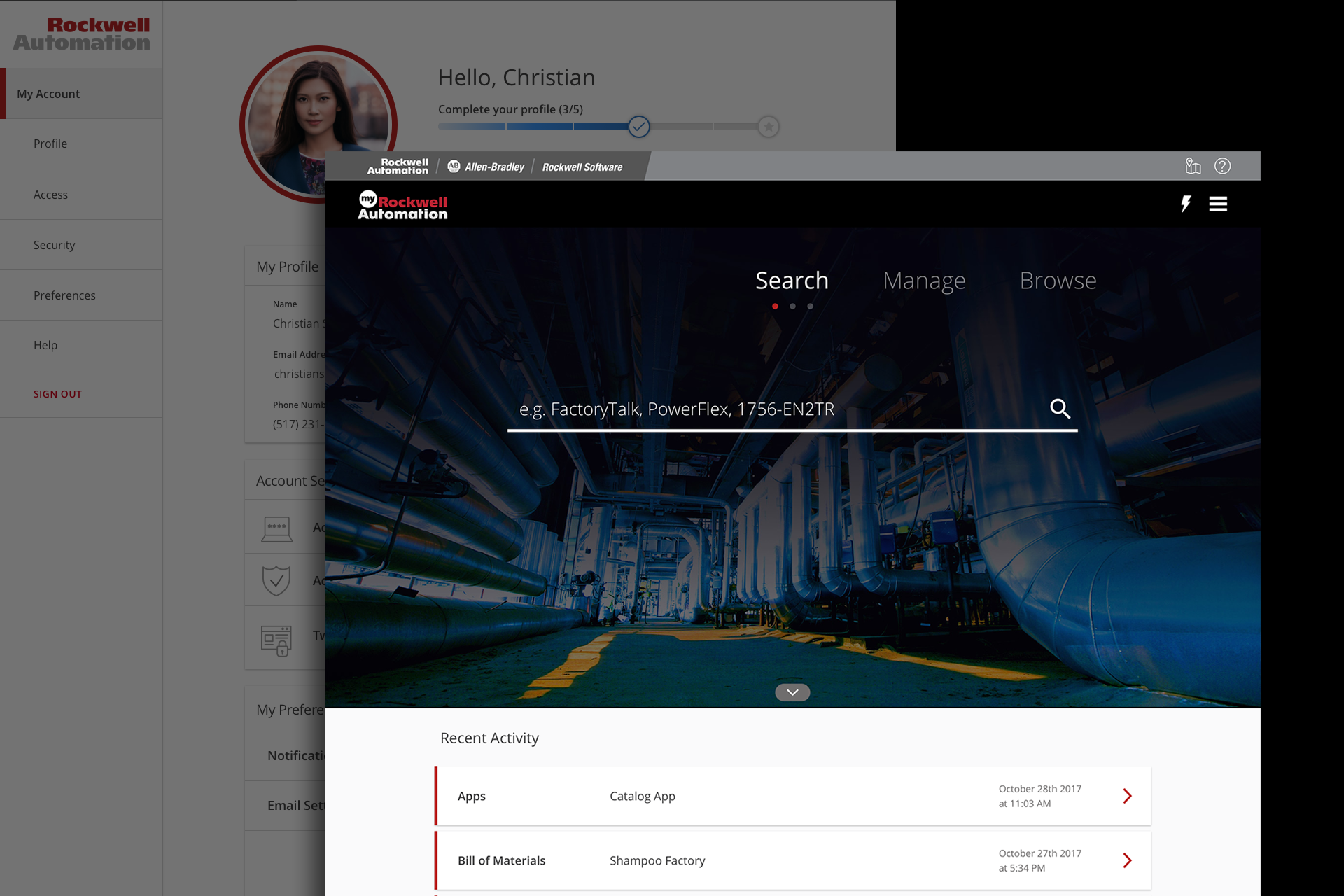Click the magnifying glass search icon

[x=1060, y=409]
